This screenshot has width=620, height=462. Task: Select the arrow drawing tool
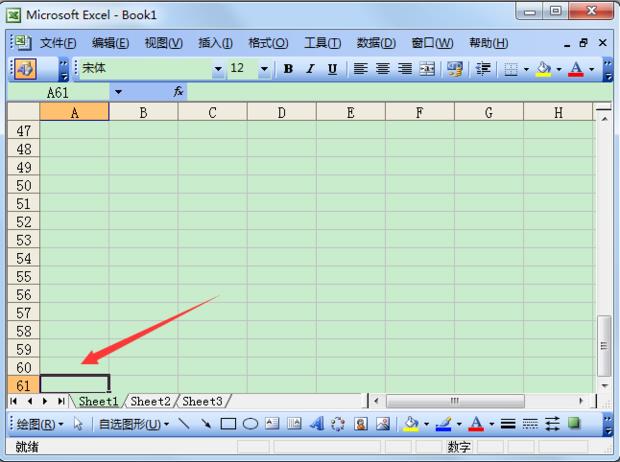pyautogui.click(x=206, y=424)
